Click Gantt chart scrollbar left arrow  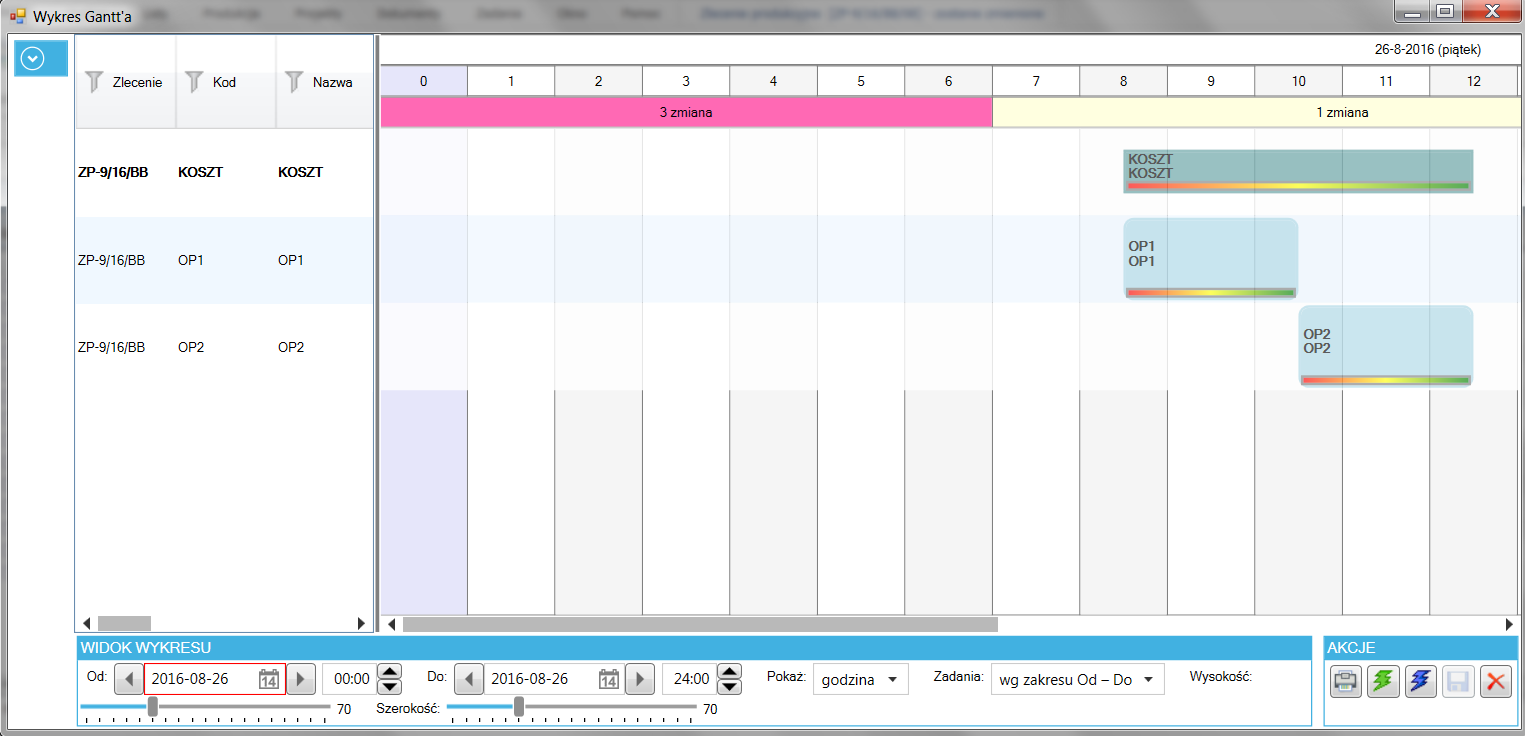(392, 624)
